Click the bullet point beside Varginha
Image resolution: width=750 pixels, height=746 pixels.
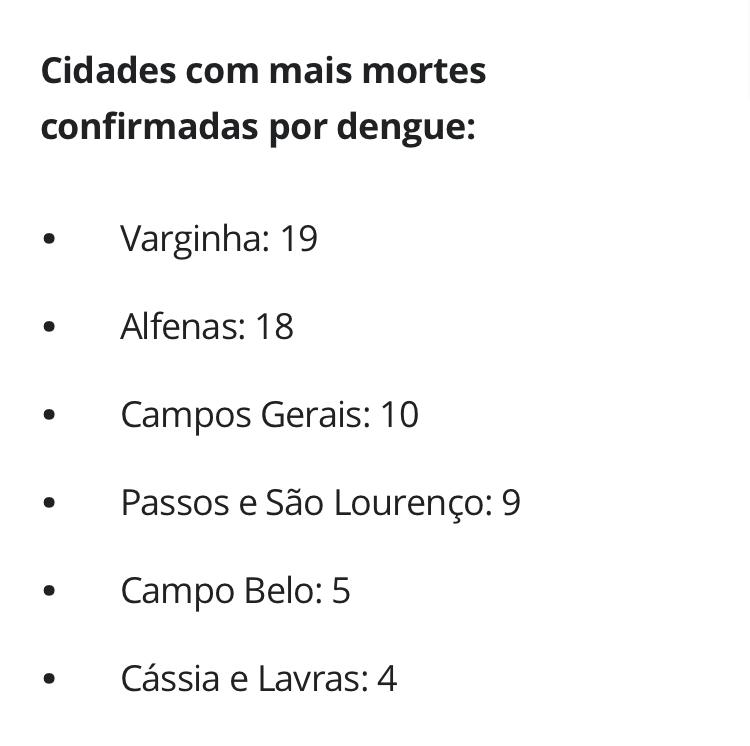(49, 238)
